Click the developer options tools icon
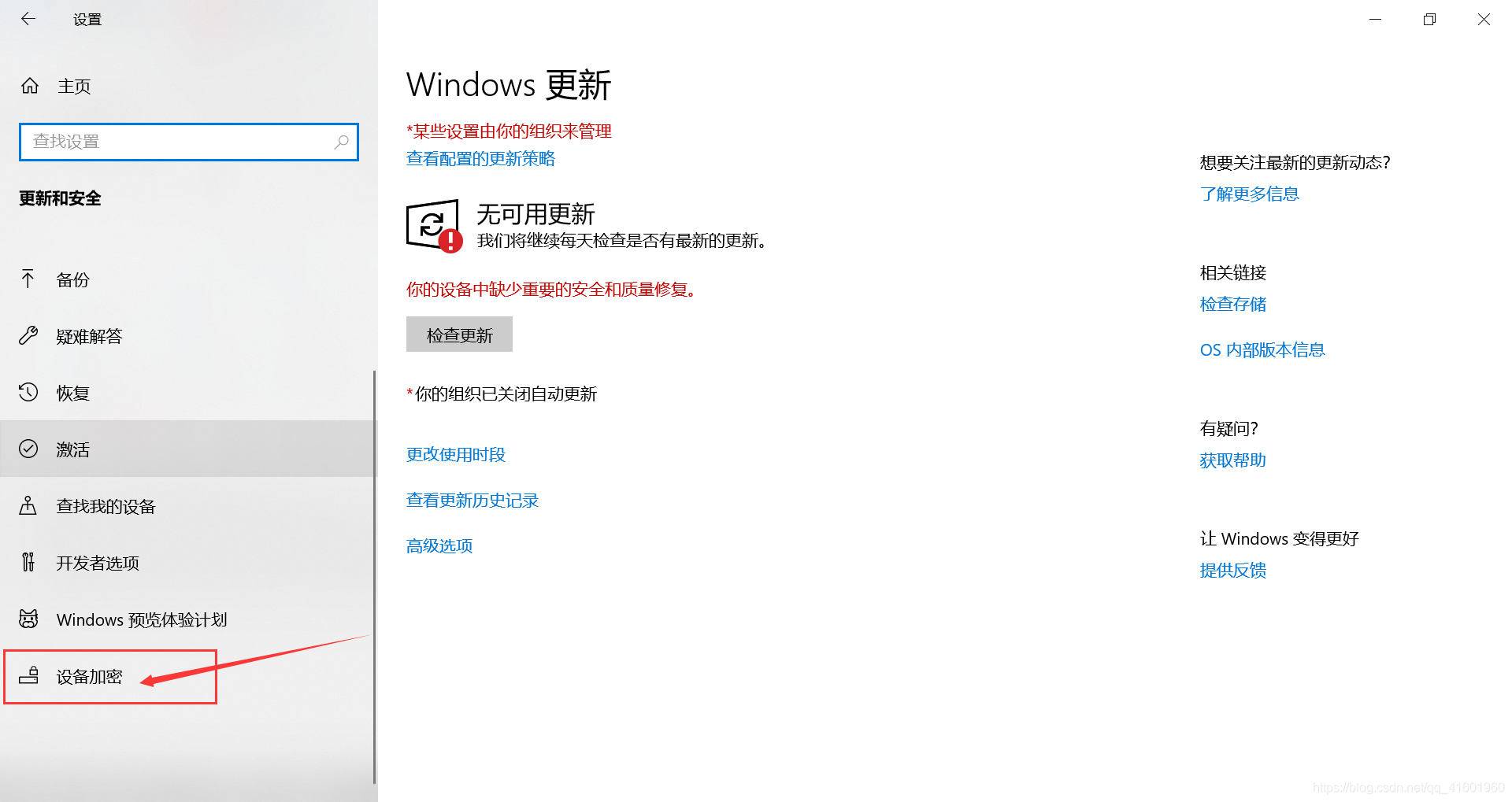 pos(28,562)
